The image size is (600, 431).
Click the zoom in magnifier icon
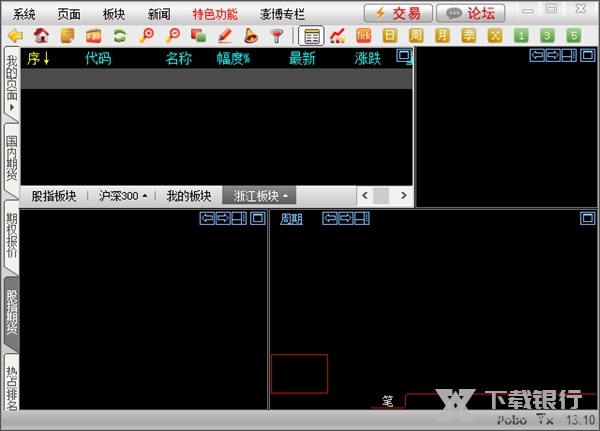point(147,36)
